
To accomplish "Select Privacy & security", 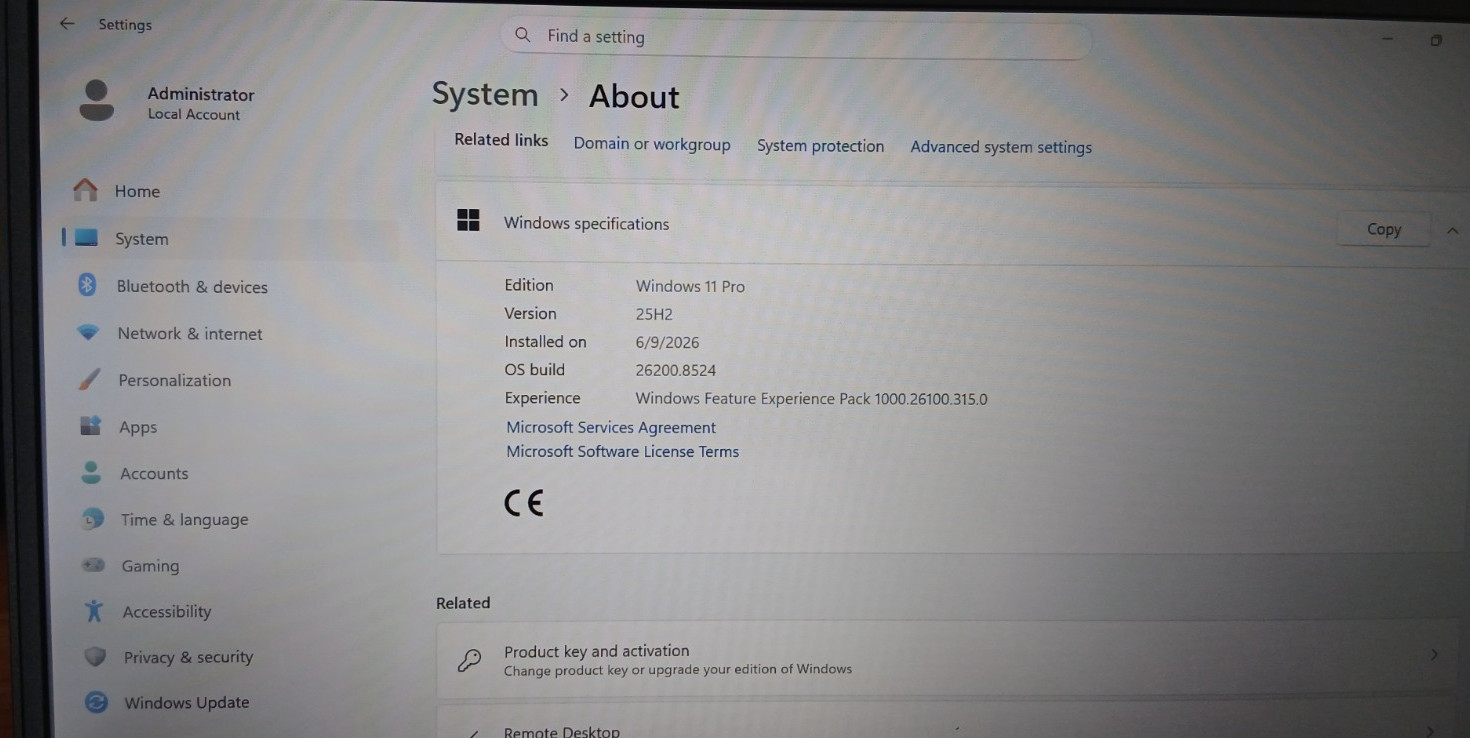I will click(188, 657).
